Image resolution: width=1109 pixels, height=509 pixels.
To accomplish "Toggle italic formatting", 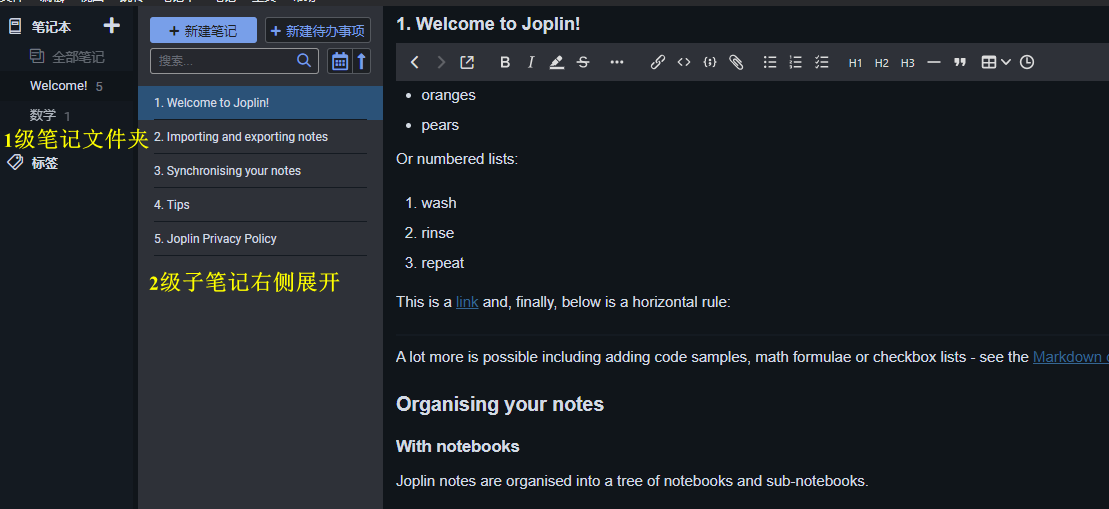I will tap(531, 62).
